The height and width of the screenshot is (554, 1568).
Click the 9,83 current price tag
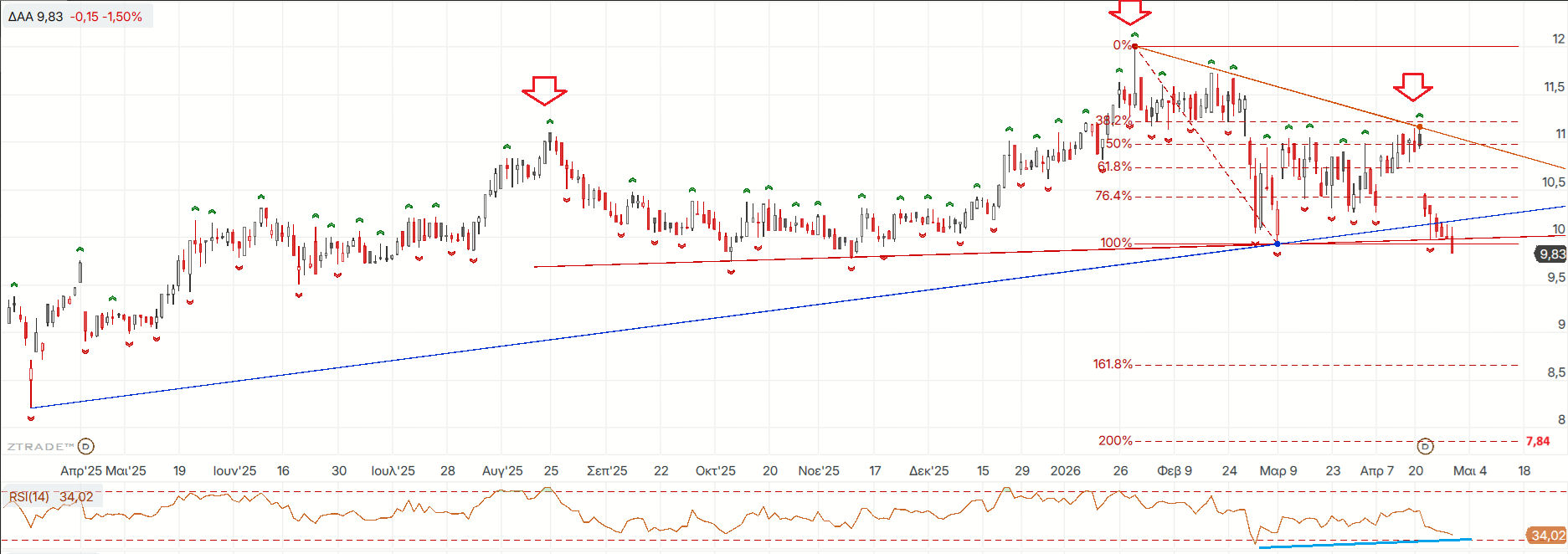click(x=1551, y=254)
